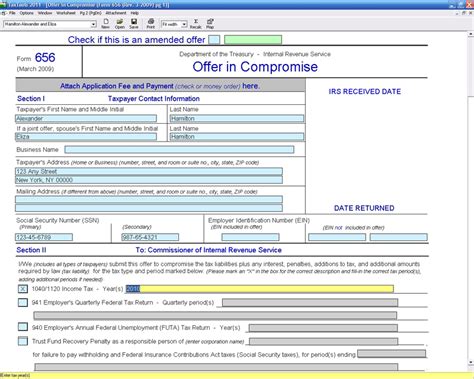This screenshot has width=474, height=379.
Task: Click the spouse Last Name field
Action: pyautogui.click(x=237, y=137)
